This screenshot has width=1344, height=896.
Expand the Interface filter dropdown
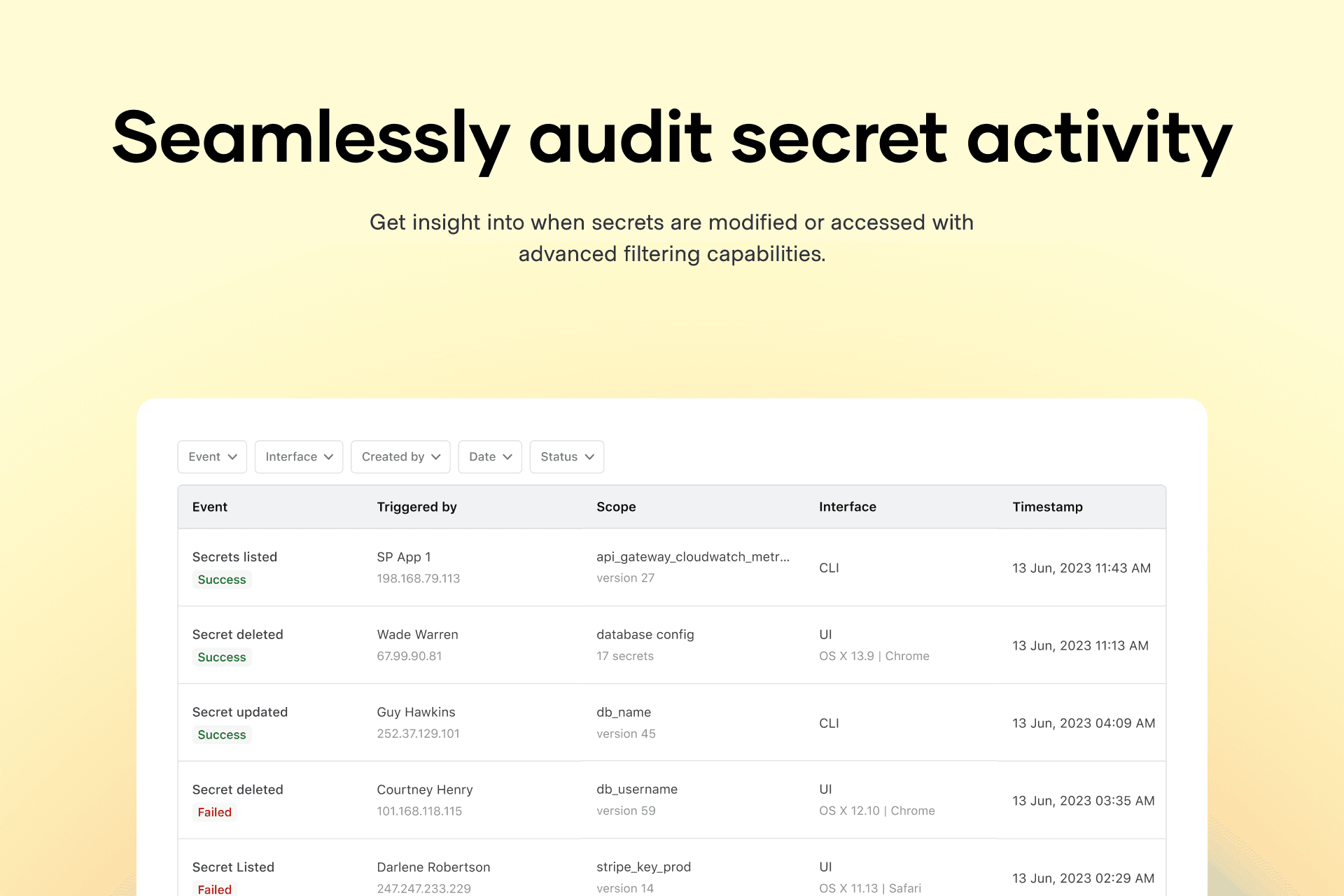(299, 456)
